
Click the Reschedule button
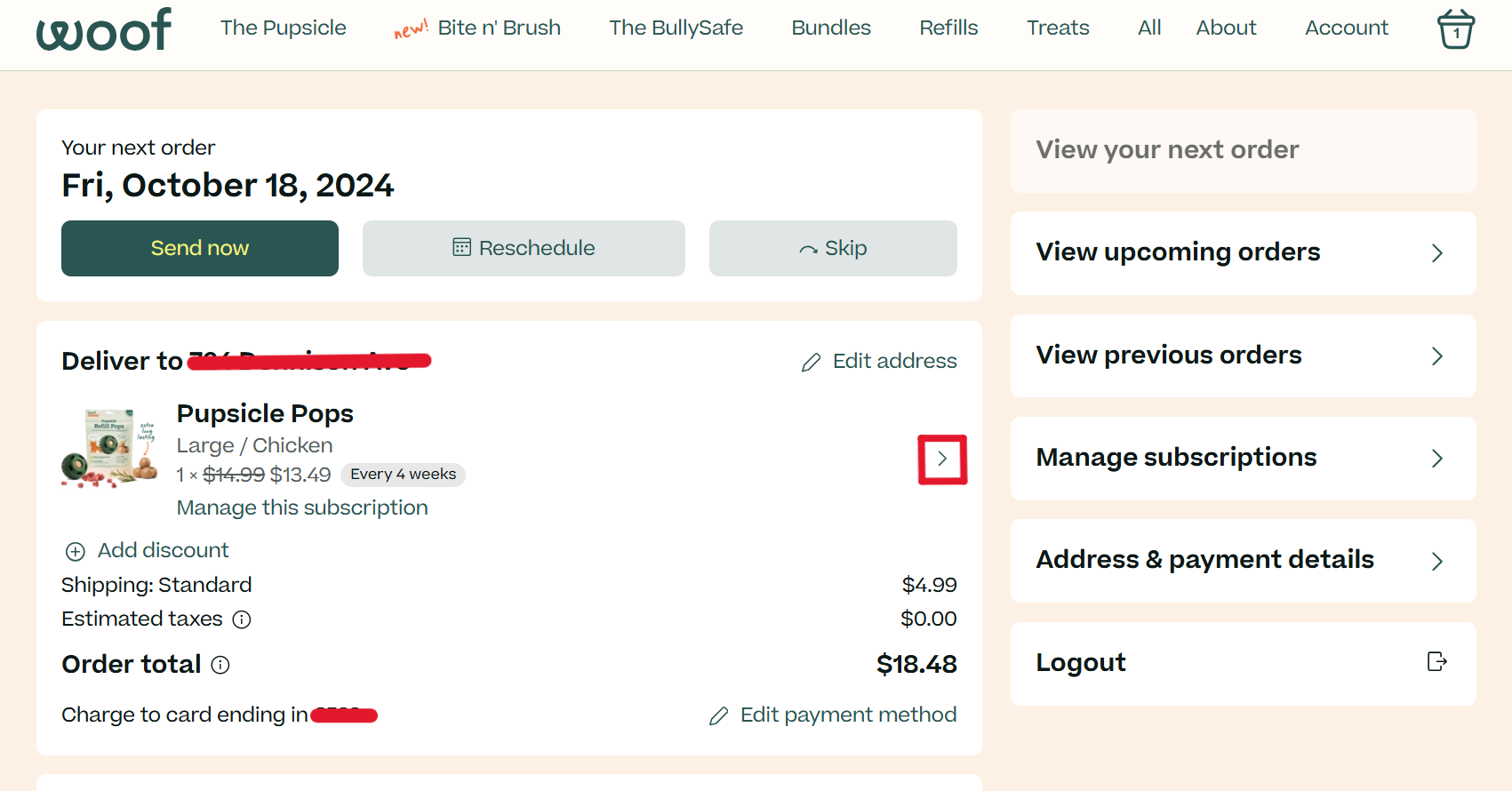click(524, 248)
